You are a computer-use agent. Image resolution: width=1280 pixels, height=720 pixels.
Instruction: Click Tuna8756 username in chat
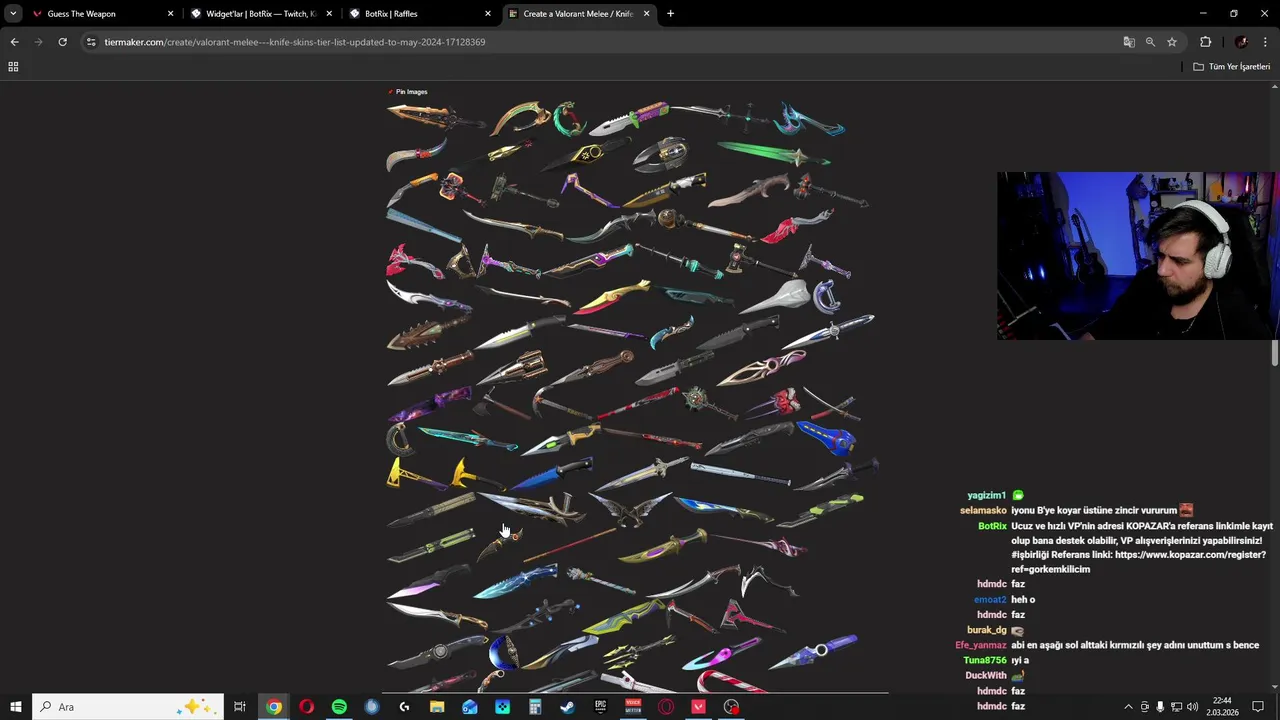tap(985, 660)
